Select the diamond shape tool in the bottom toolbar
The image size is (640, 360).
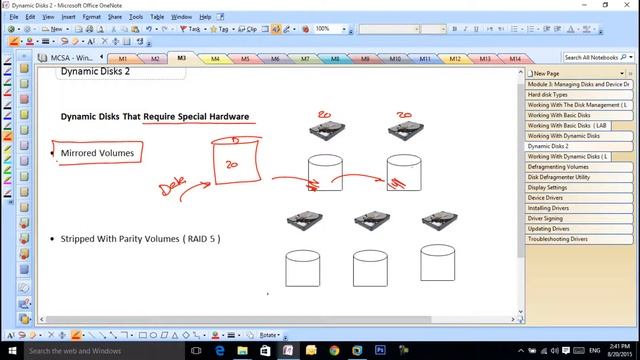point(186,336)
